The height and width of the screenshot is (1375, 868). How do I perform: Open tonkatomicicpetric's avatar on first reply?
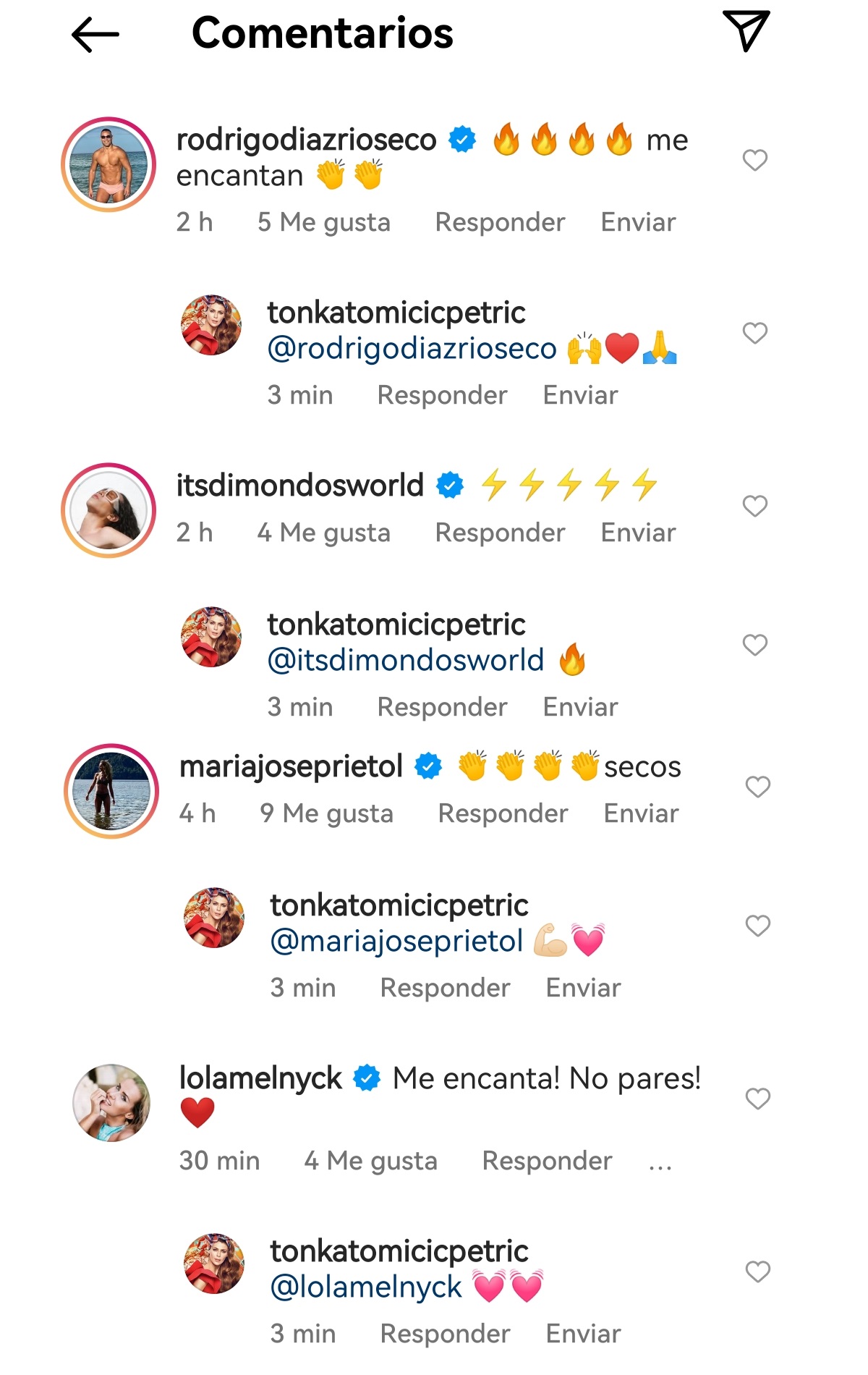coord(212,324)
